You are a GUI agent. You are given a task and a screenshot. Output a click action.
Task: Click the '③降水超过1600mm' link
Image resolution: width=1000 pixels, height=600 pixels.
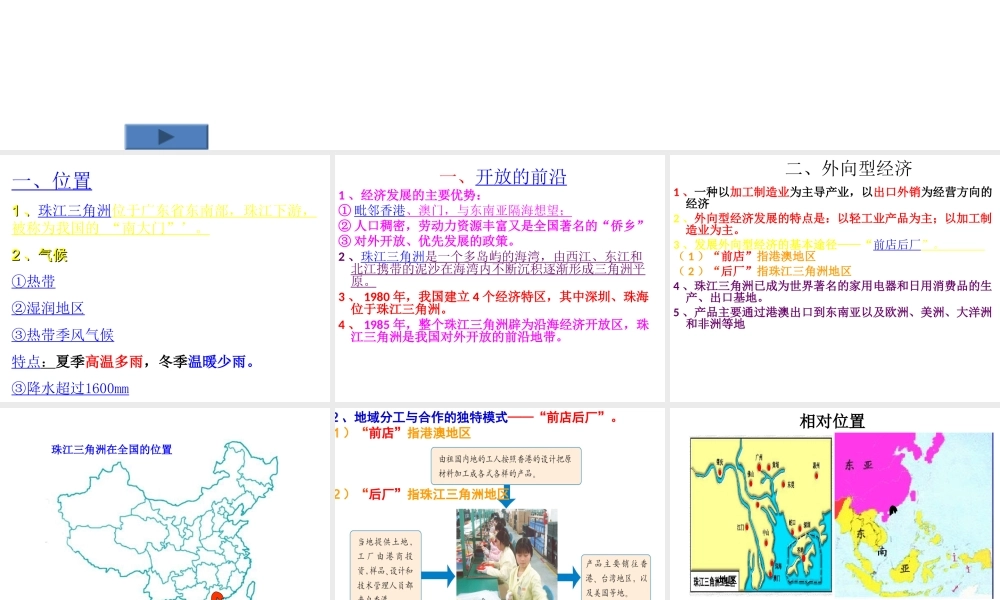[70, 388]
